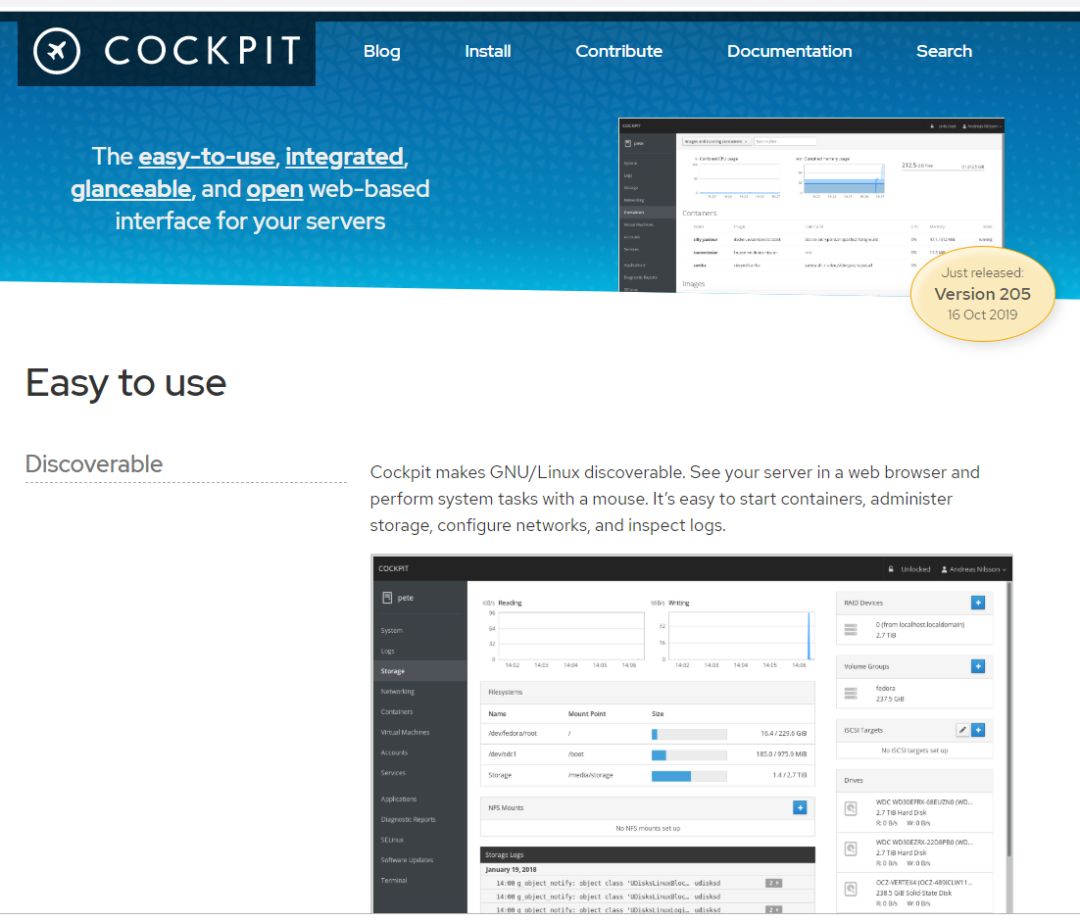Follow the "integrated" link in the tagline
1080x921 pixels.
pos(345,157)
